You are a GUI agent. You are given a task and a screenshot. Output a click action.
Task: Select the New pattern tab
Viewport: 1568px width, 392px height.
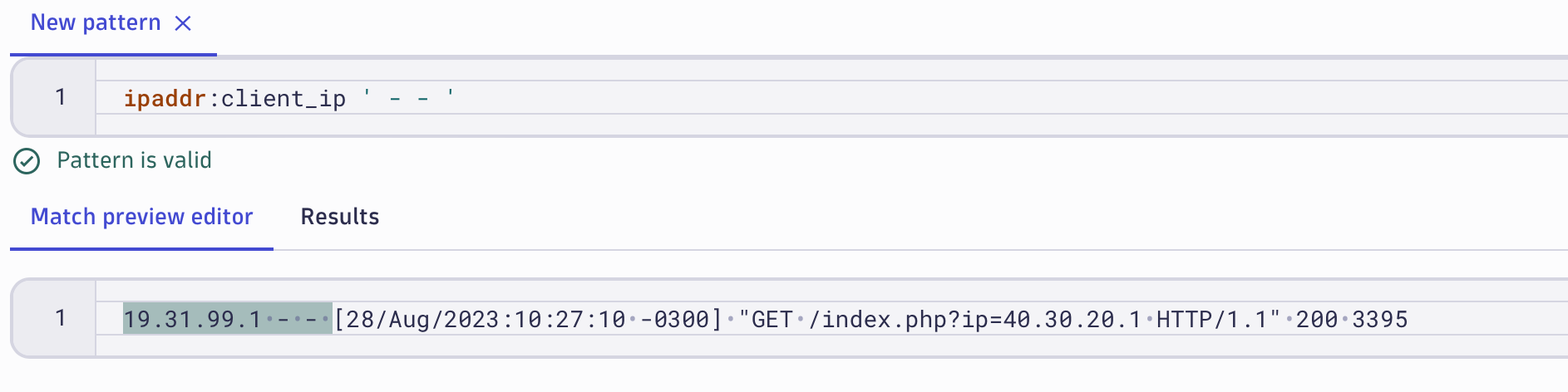(95, 23)
